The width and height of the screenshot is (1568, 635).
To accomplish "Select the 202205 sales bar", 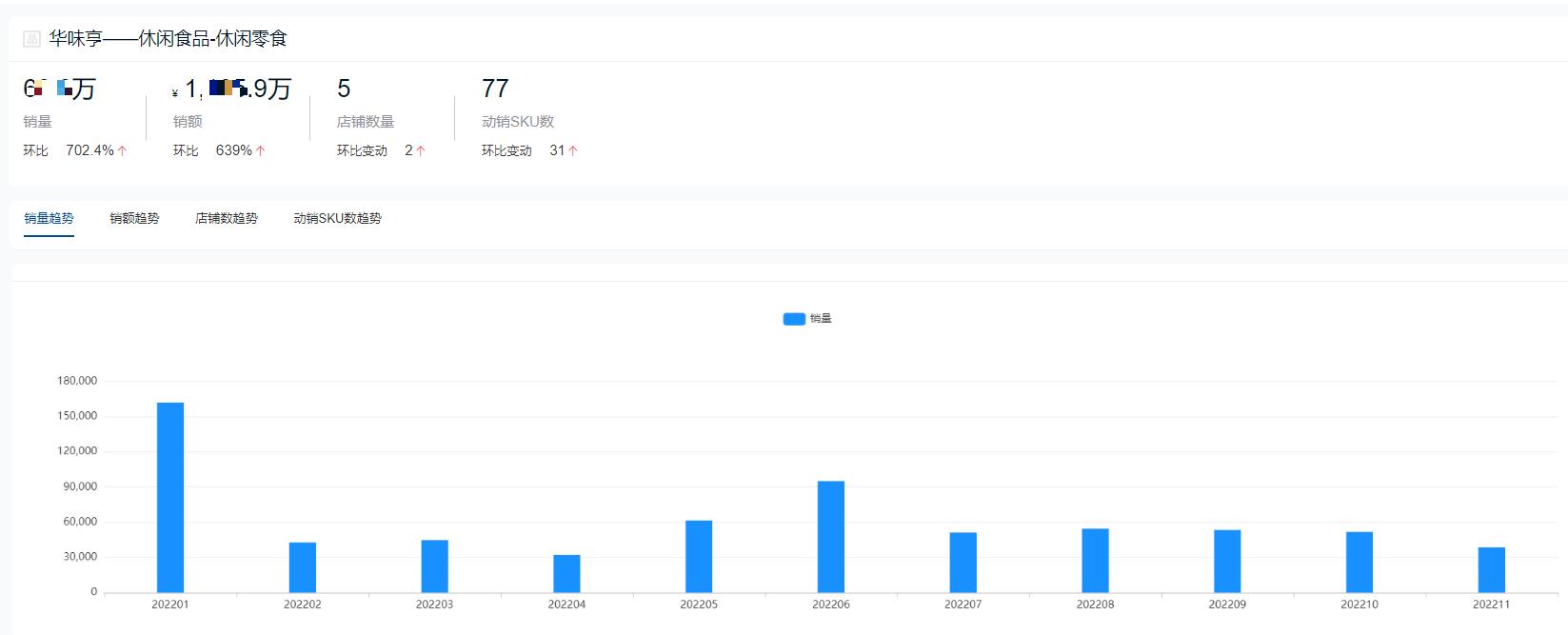I will pyautogui.click(x=699, y=556).
